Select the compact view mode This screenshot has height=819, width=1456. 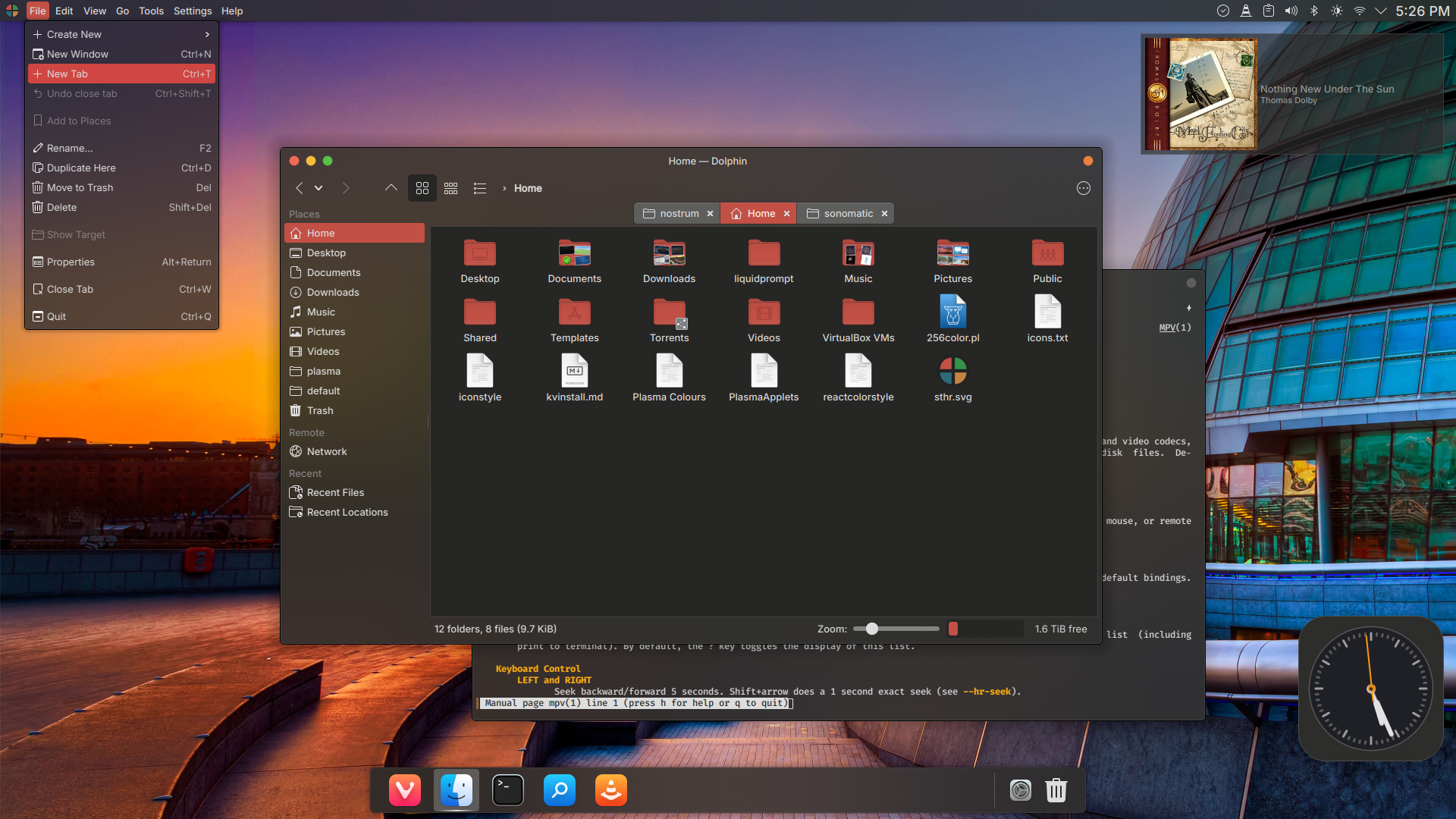pos(450,188)
